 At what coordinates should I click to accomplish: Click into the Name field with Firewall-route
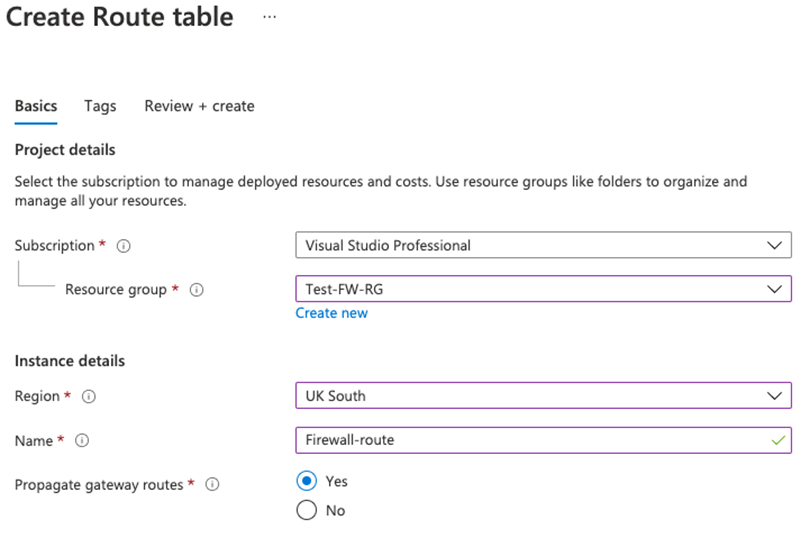(x=530, y=439)
